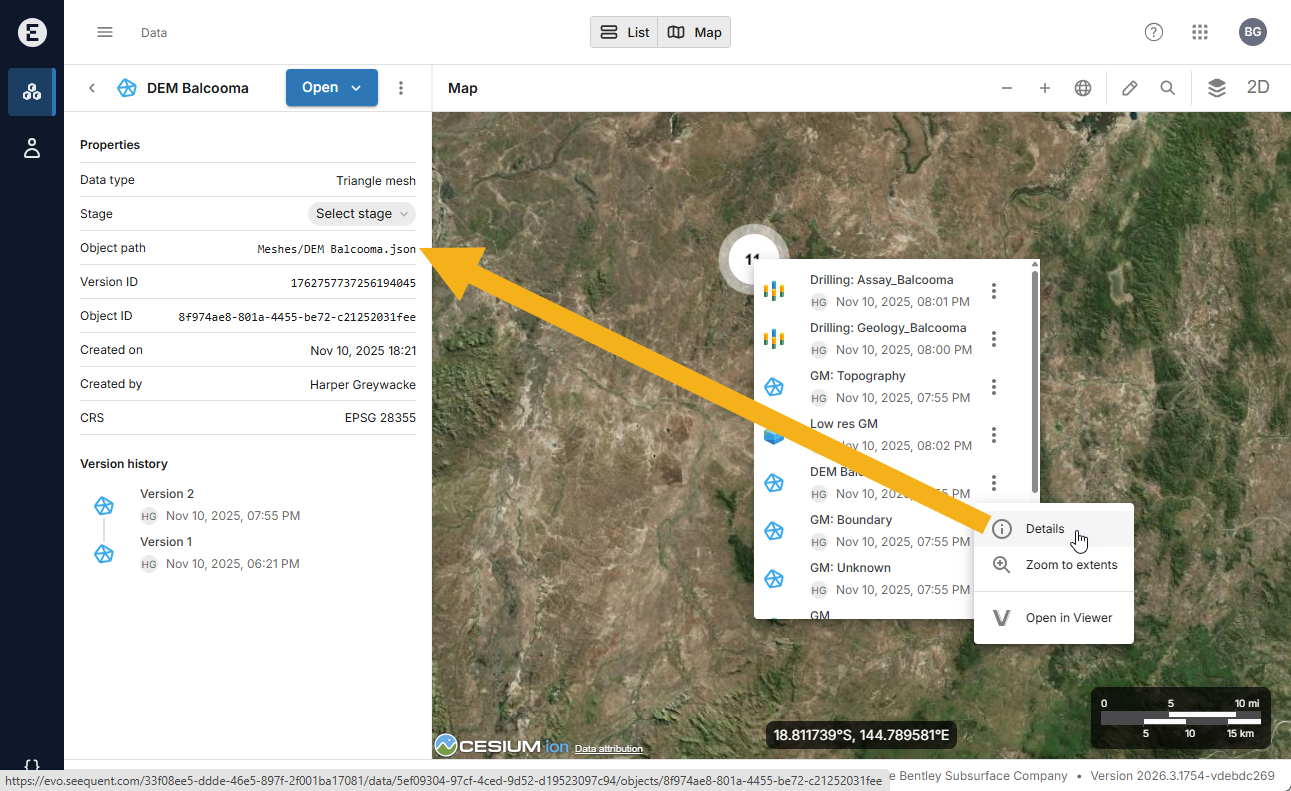The height and width of the screenshot is (791, 1291).
Task: Click the Data attribution link
Action: click(608, 749)
